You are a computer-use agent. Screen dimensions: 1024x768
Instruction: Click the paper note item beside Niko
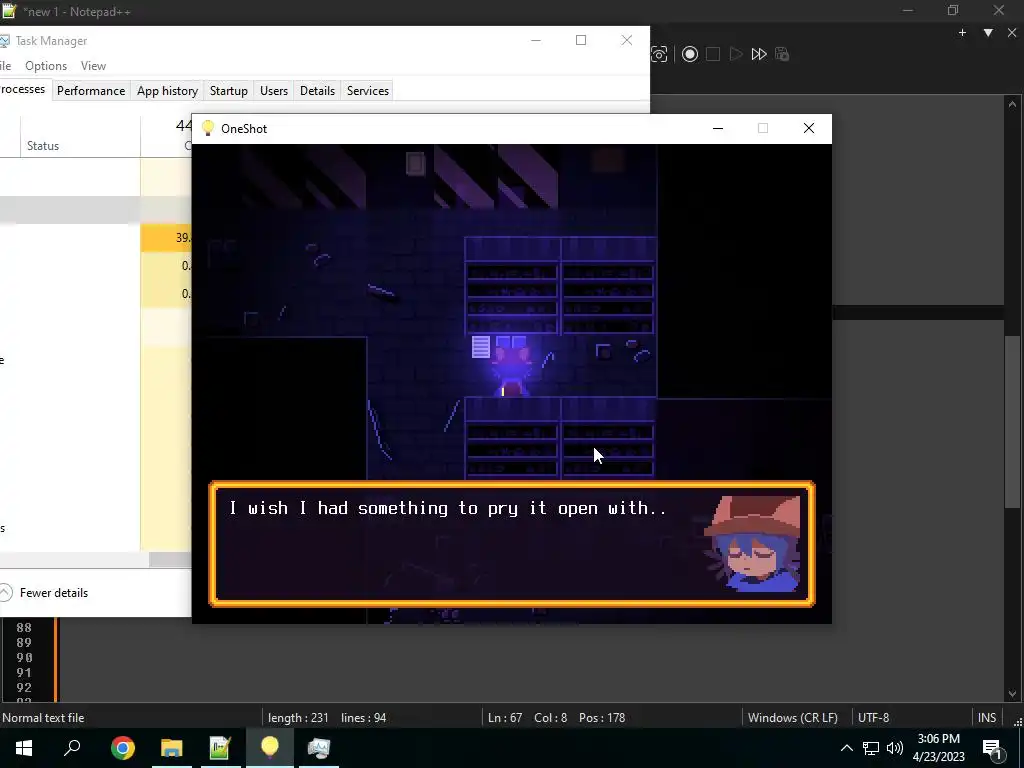(481, 347)
